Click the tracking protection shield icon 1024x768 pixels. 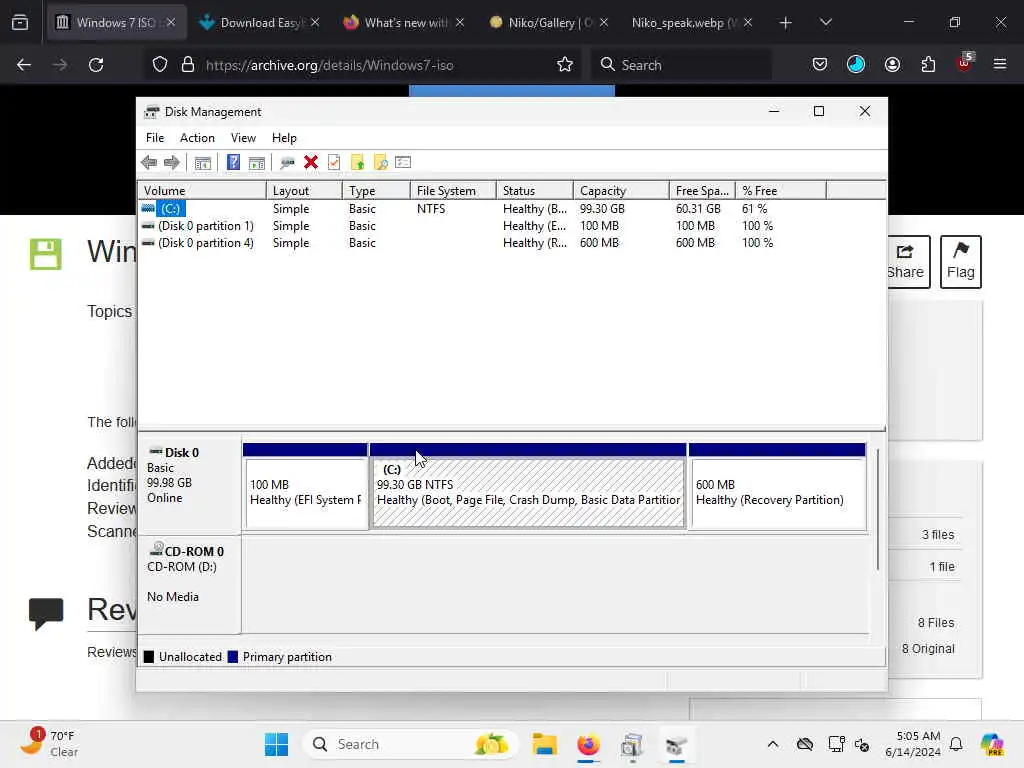tap(160, 65)
